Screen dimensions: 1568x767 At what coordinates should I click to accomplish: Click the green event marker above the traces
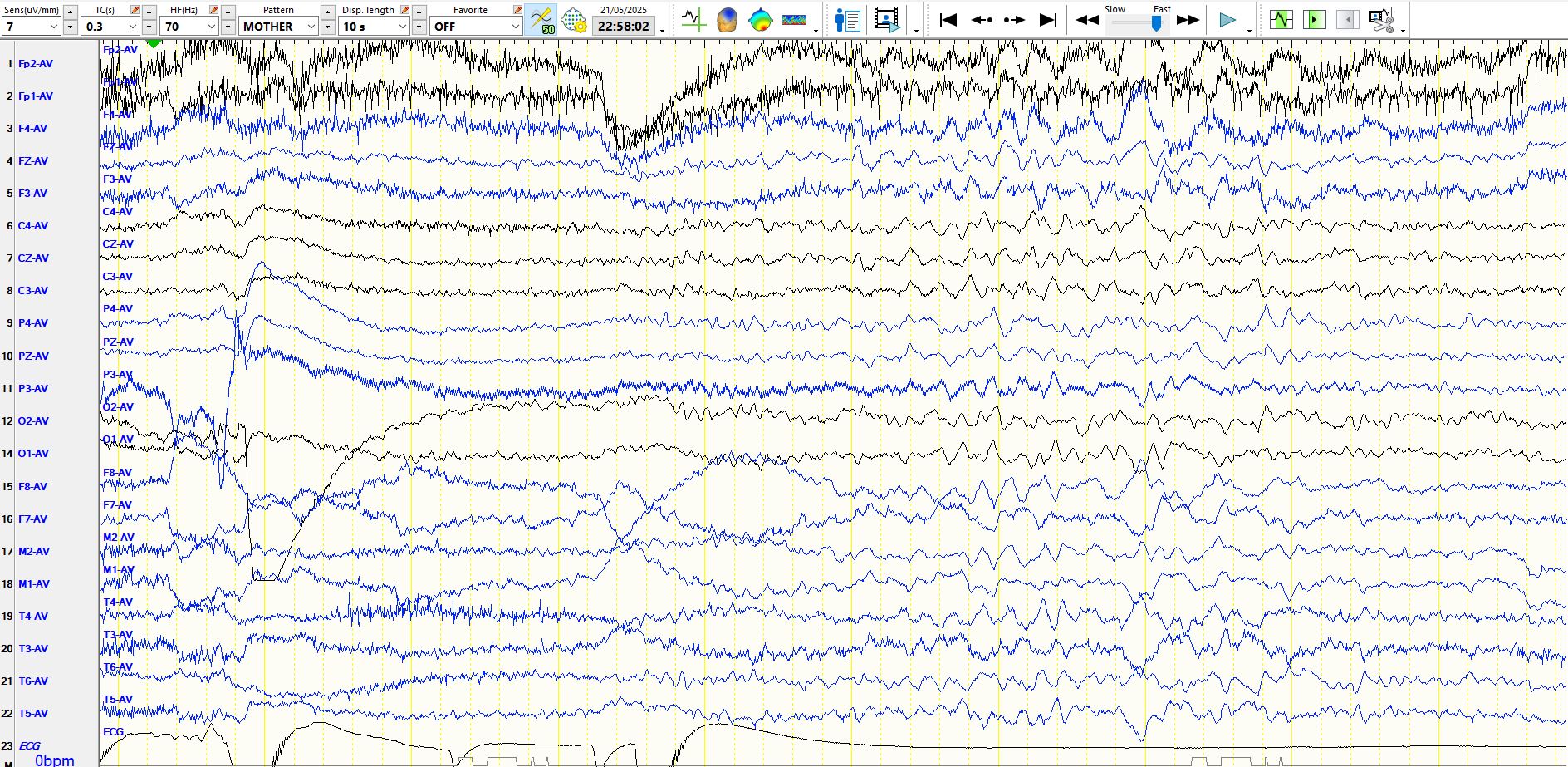click(154, 42)
